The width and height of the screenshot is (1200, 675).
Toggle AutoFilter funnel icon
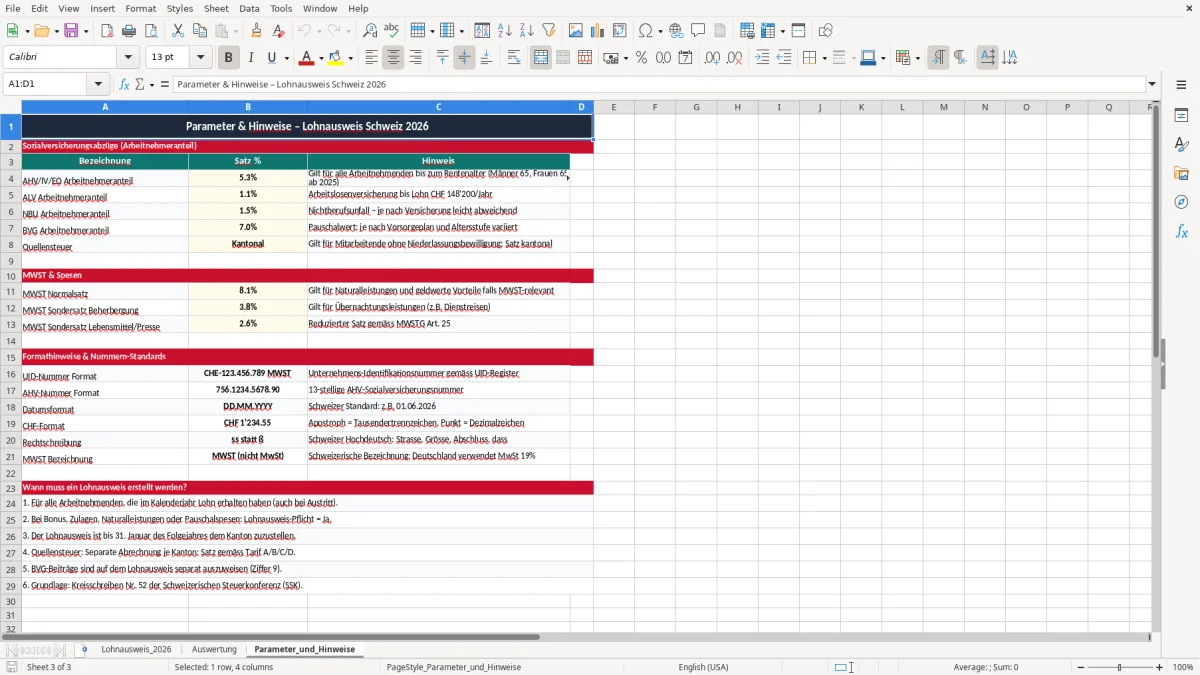point(549,31)
